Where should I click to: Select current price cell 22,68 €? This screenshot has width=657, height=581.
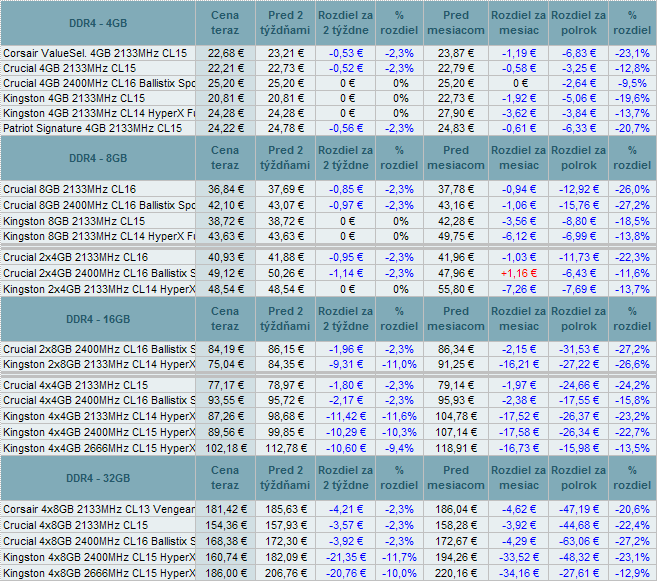(x=225, y=53)
